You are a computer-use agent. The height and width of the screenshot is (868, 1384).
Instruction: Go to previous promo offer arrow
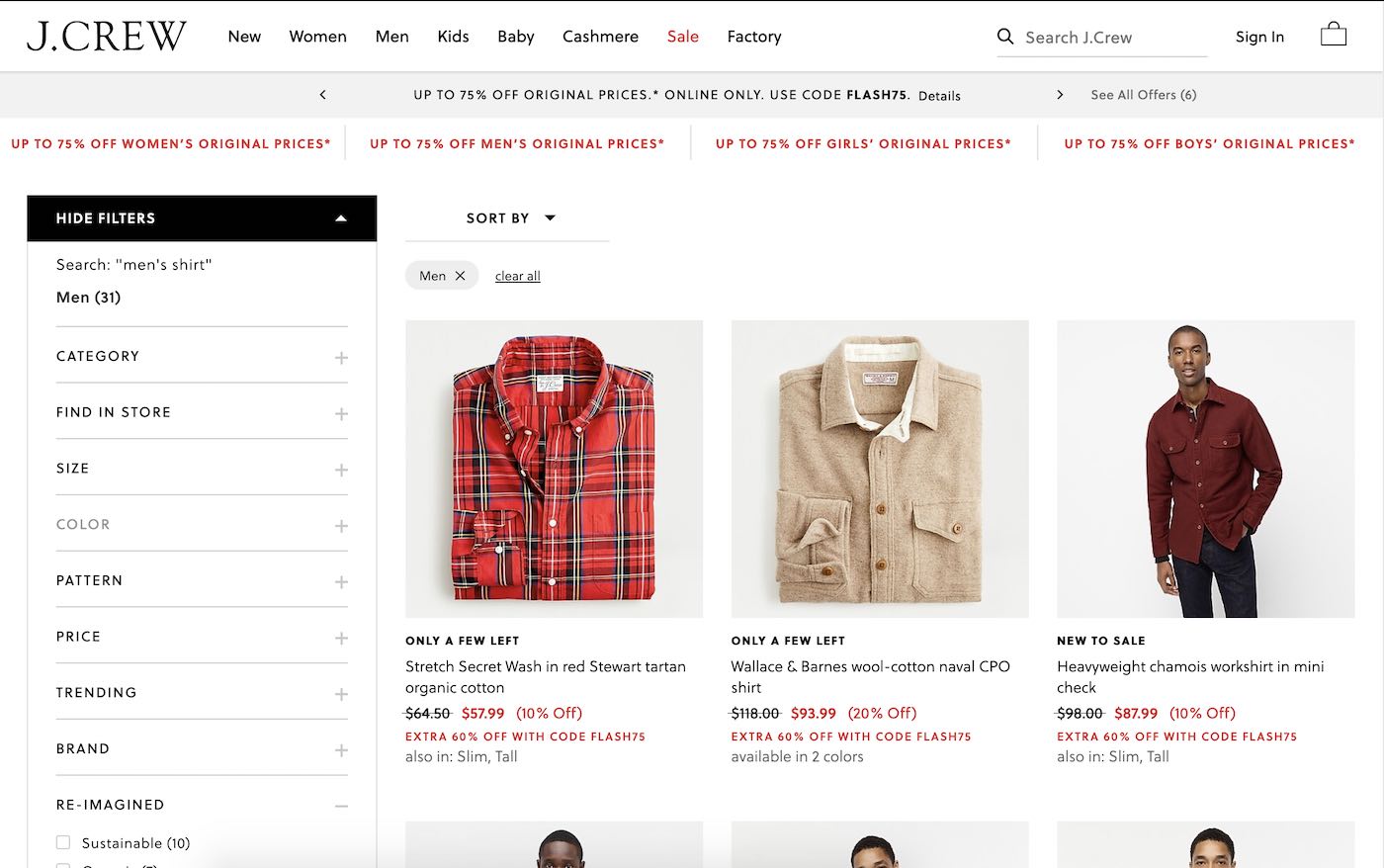[x=322, y=95]
